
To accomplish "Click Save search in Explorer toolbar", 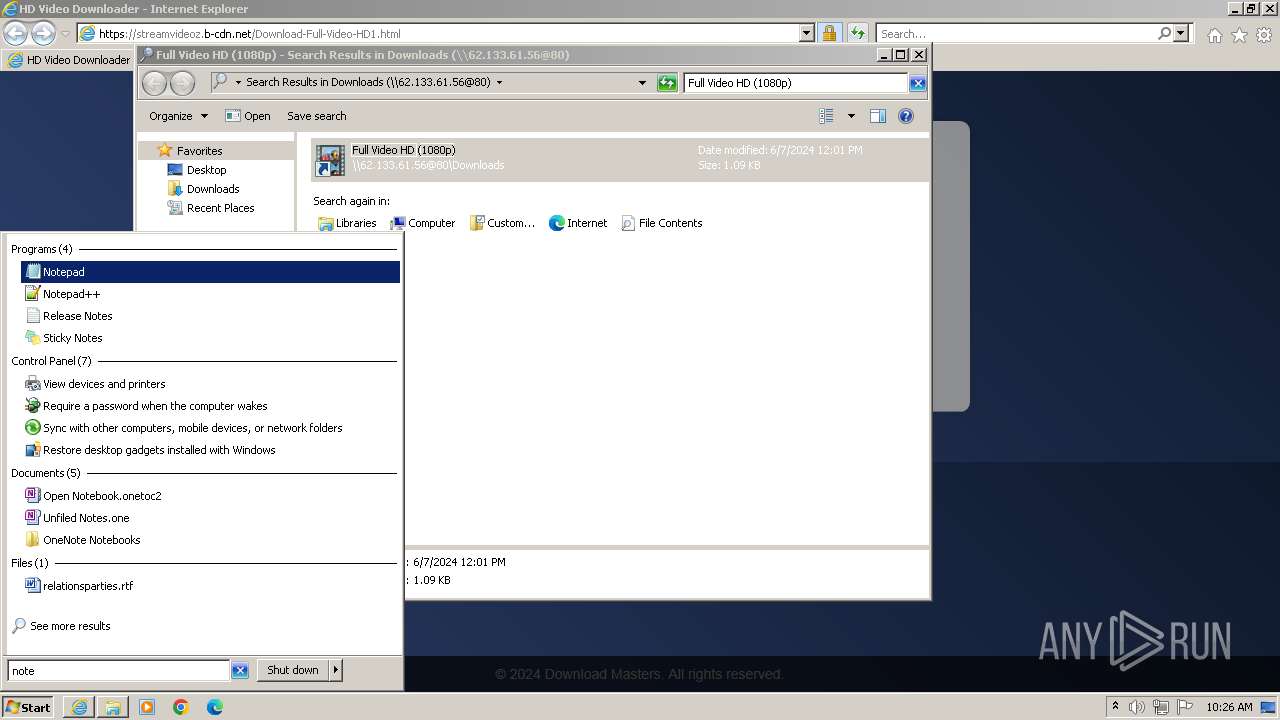I will click(x=317, y=116).
